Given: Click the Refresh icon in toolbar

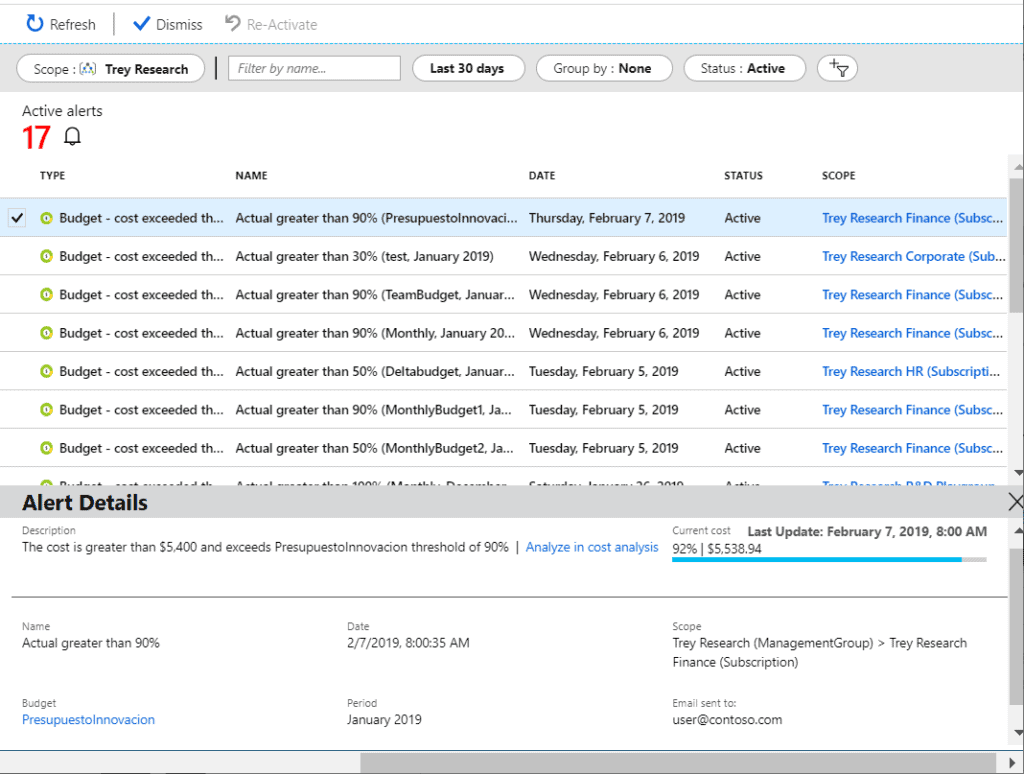Looking at the screenshot, I should point(35,24).
